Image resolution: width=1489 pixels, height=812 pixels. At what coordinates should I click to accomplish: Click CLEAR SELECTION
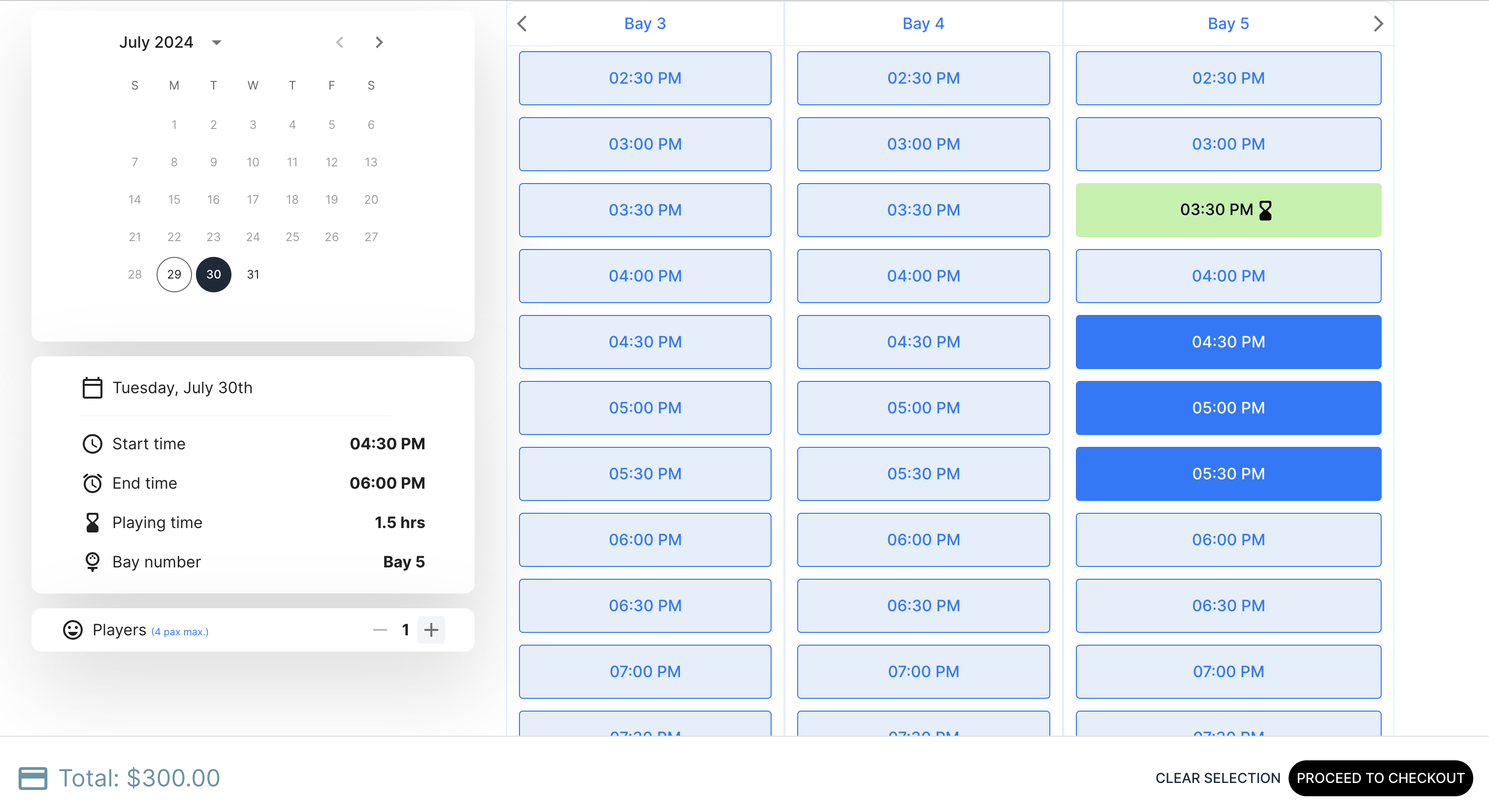(1217, 778)
